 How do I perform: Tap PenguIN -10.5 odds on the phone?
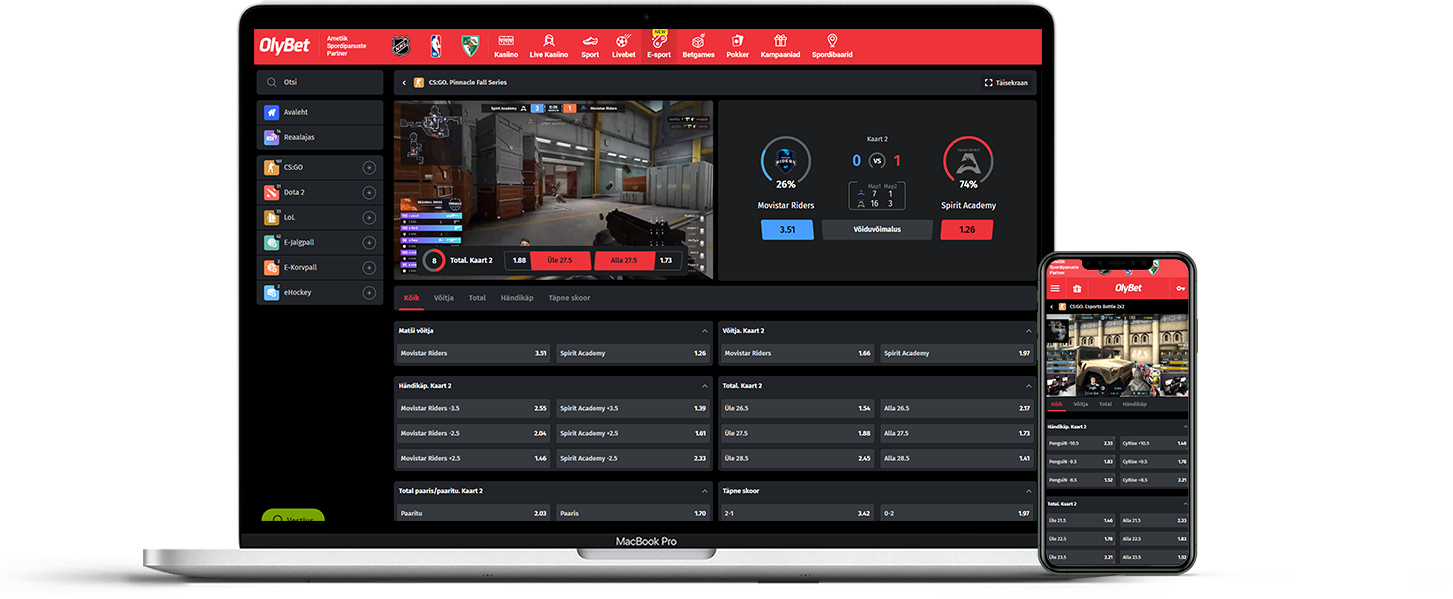click(1080, 442)
